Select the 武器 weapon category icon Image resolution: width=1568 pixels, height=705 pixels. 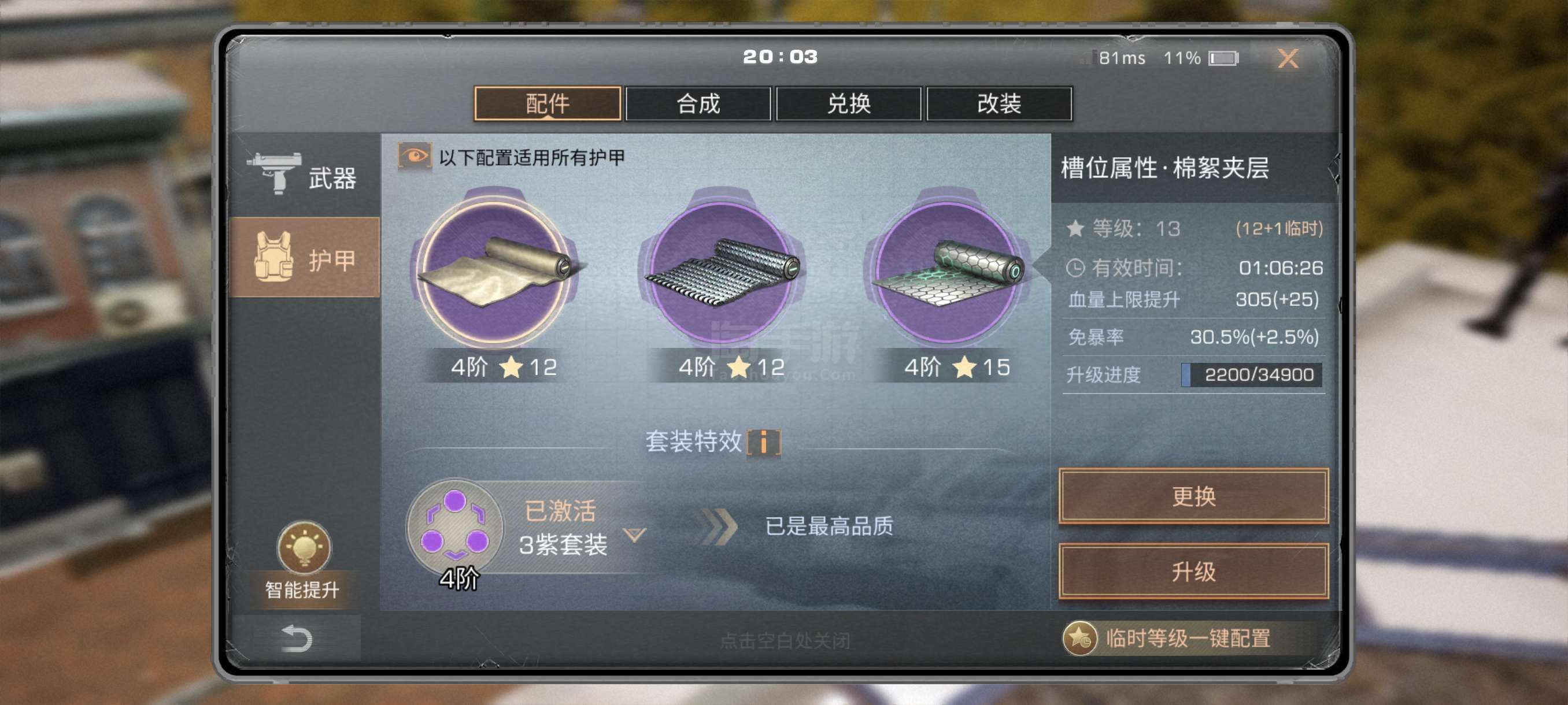coord(275,173)
